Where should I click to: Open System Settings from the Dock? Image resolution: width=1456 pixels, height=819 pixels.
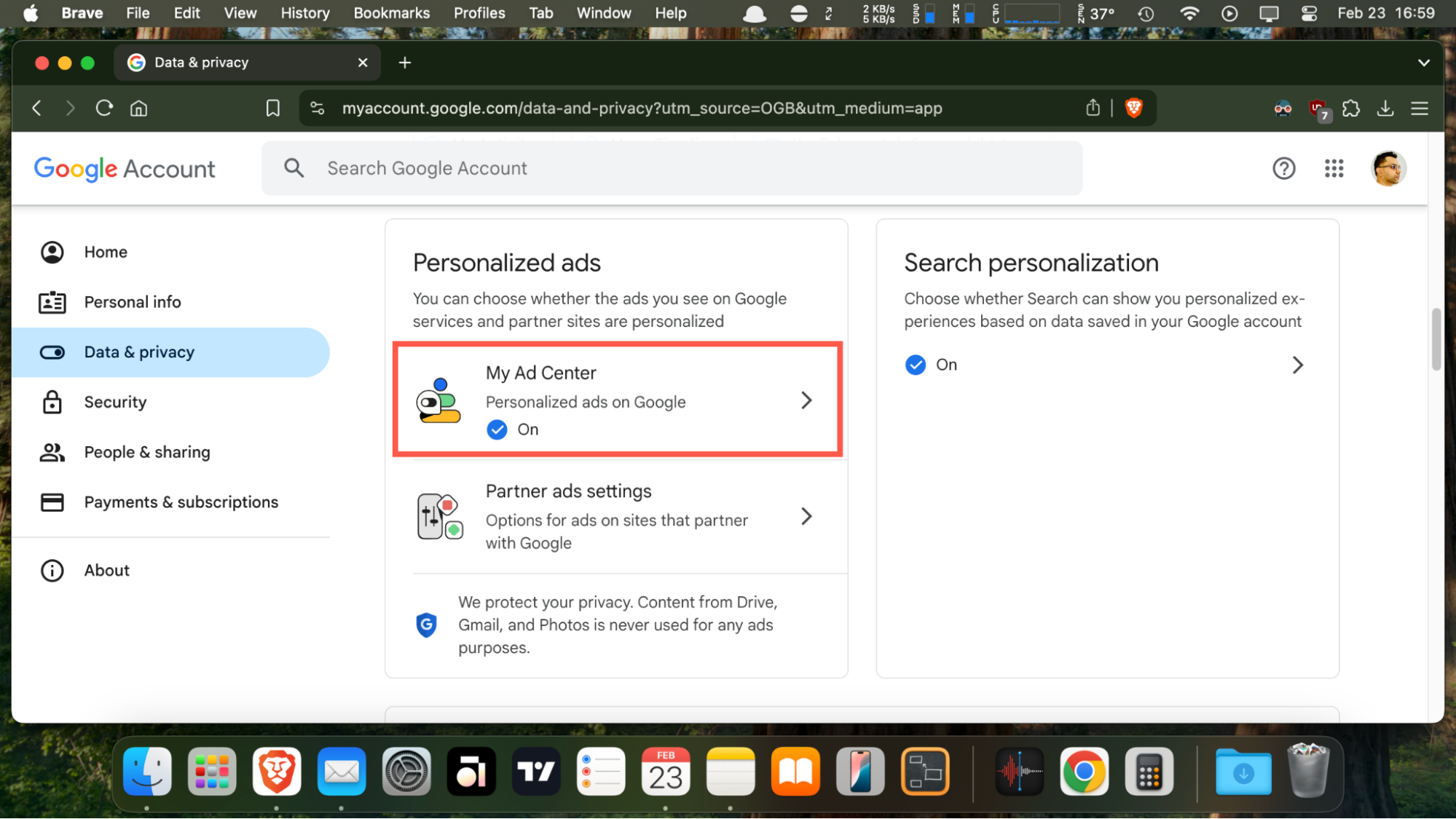[406, 772]
